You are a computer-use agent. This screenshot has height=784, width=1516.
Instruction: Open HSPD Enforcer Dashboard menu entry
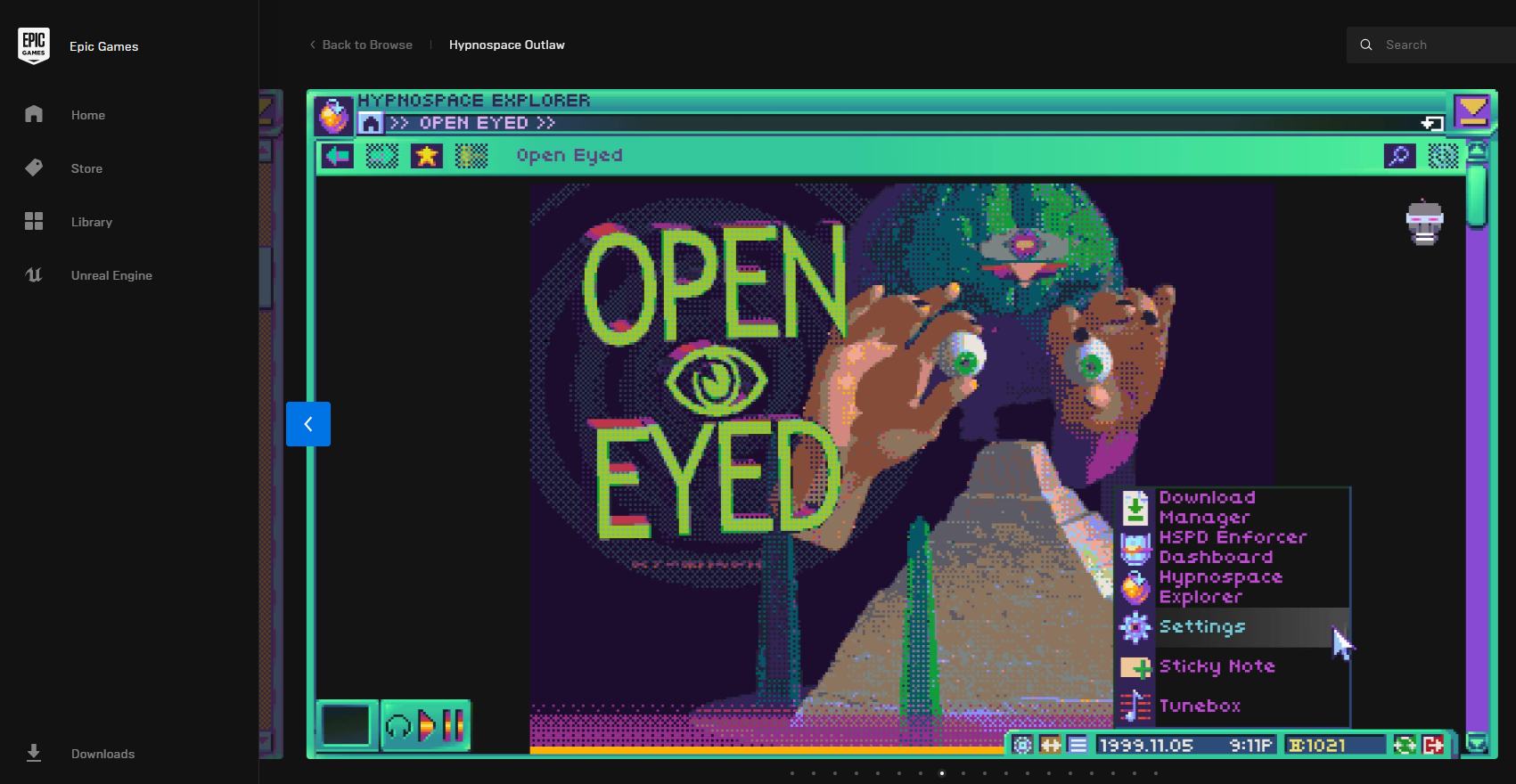coord(1233,547)
